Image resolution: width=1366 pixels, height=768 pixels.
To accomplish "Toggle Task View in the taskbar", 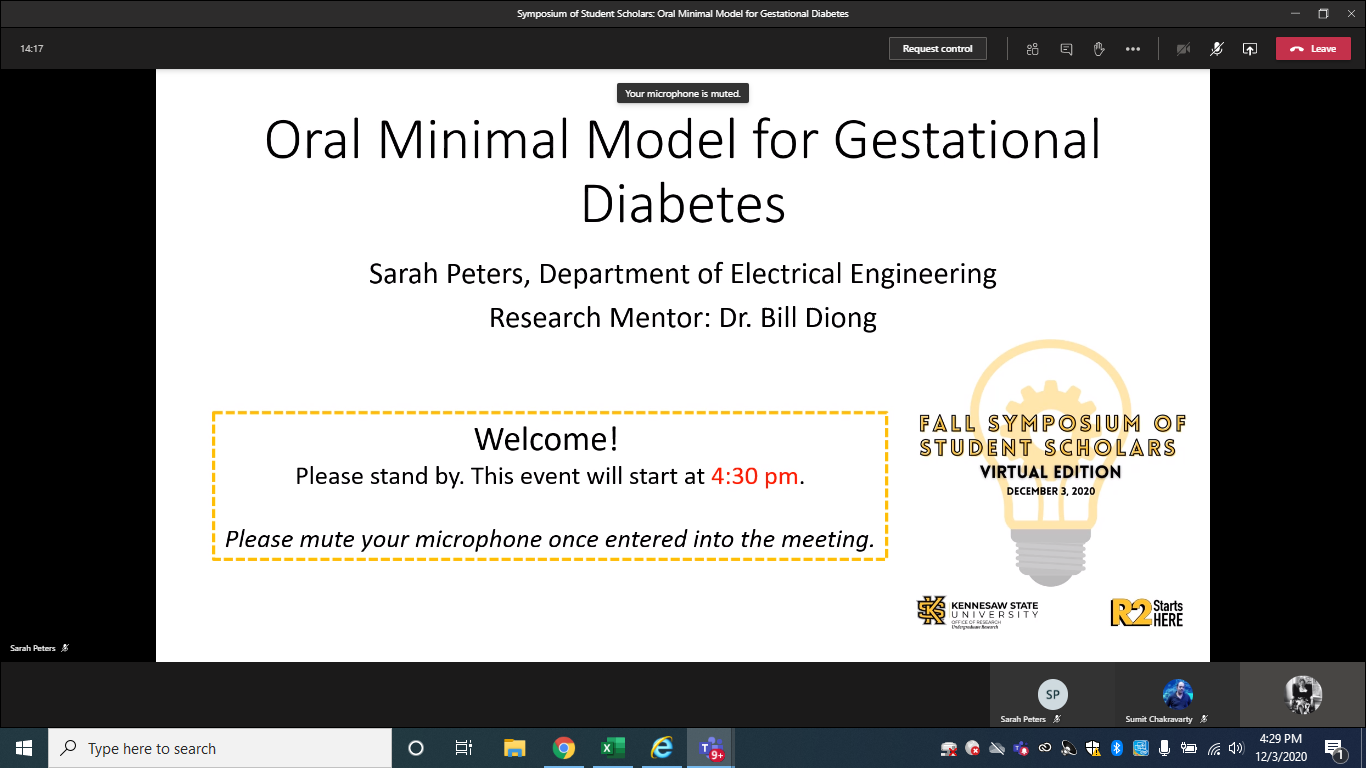I will (464, 748).
